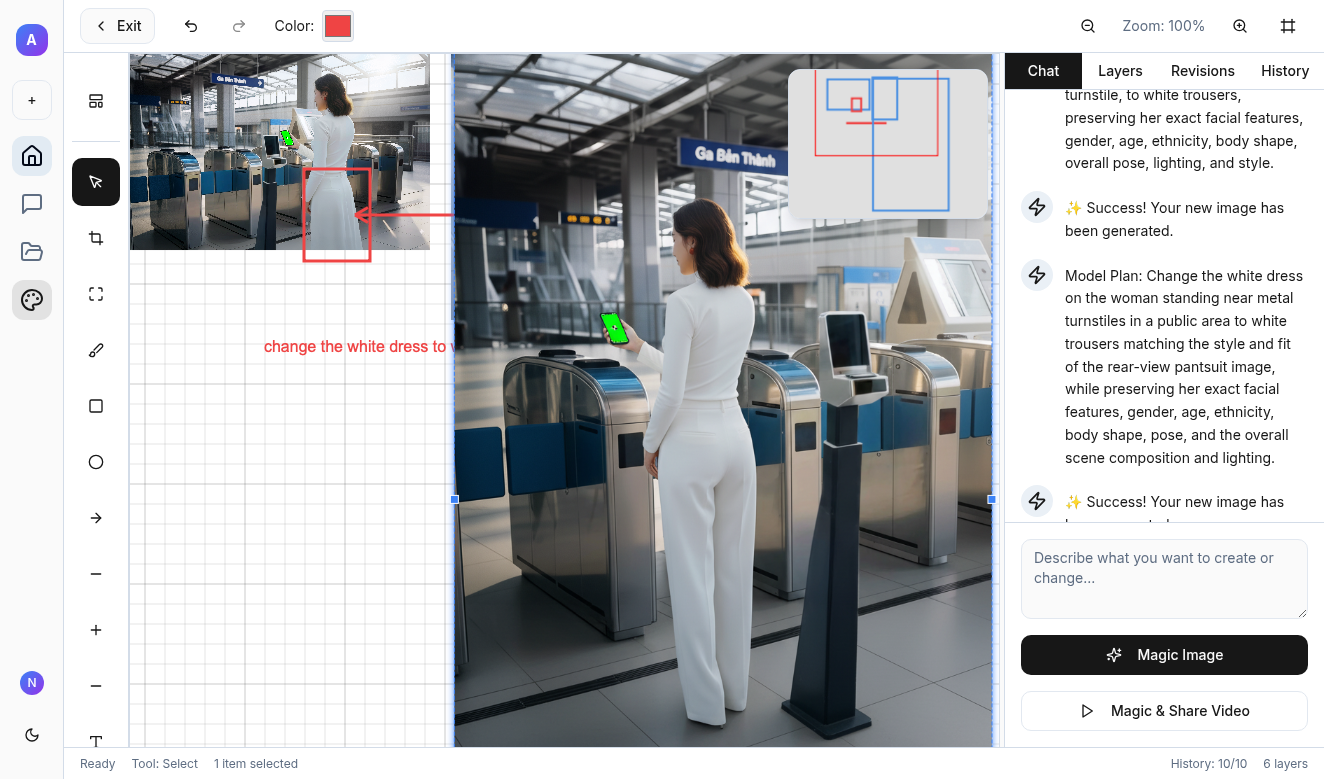This screenshot has width=1324, height=779.
Task: Choose the Rectangle shape tool
Action: pyautogui.click(x=96, y=406)
